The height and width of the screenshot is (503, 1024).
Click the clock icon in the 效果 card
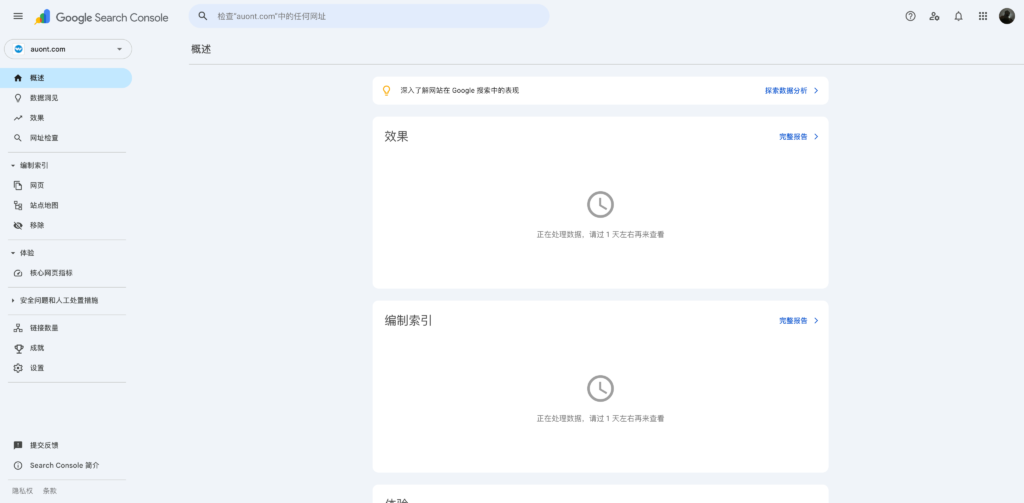[600, 204]
